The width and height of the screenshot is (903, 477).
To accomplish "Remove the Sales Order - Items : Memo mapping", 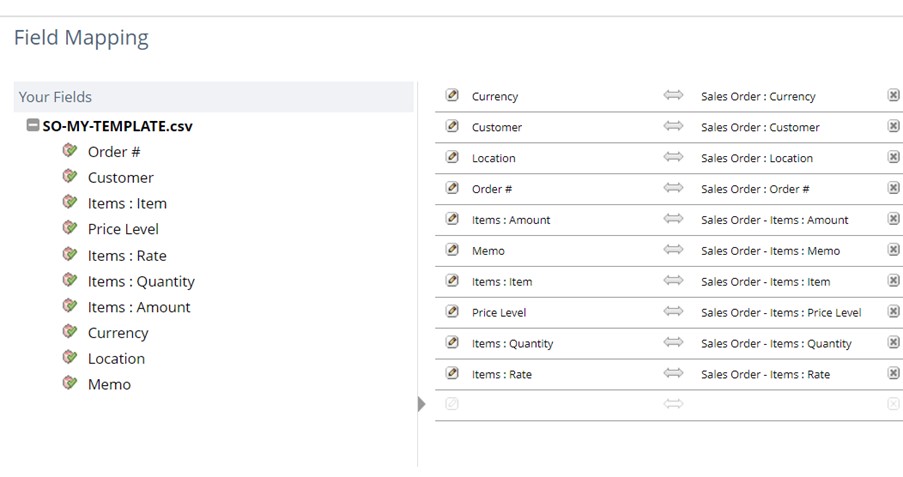I will click(x=893, y=250).
